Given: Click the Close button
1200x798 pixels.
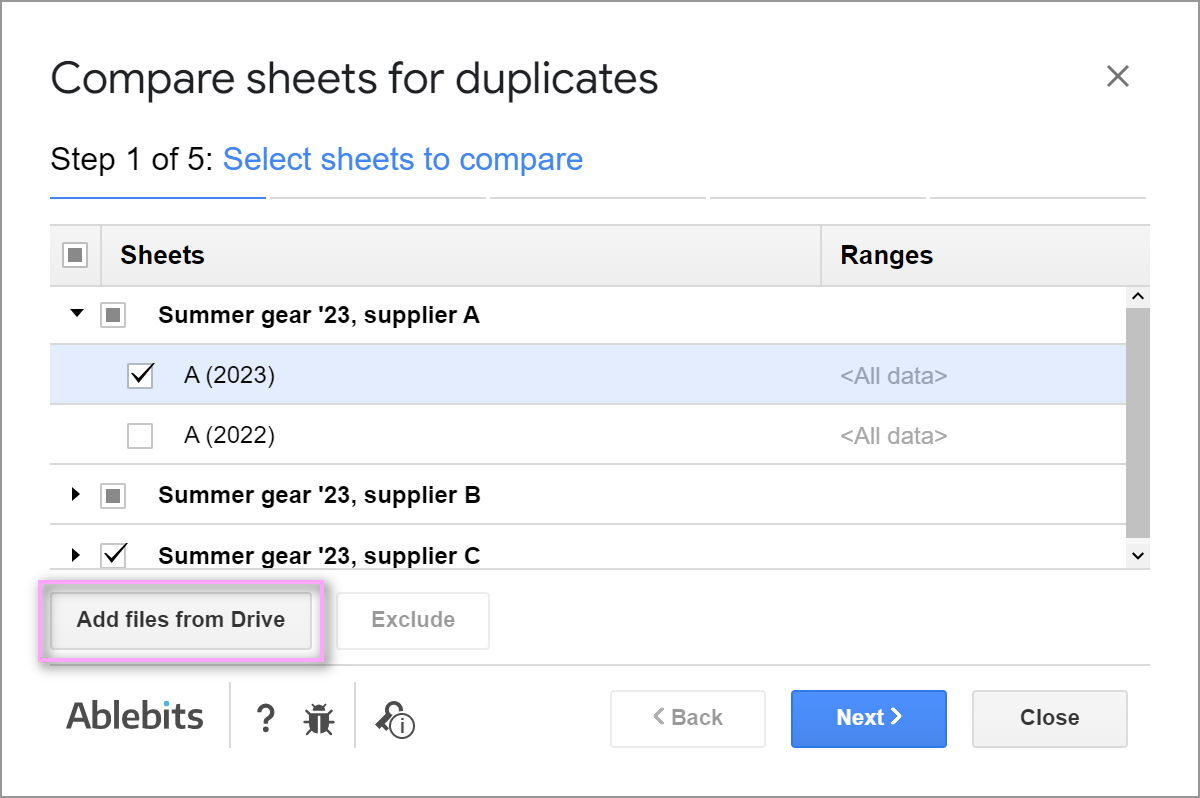Looking at the screenshot, I should [1049, 718].
